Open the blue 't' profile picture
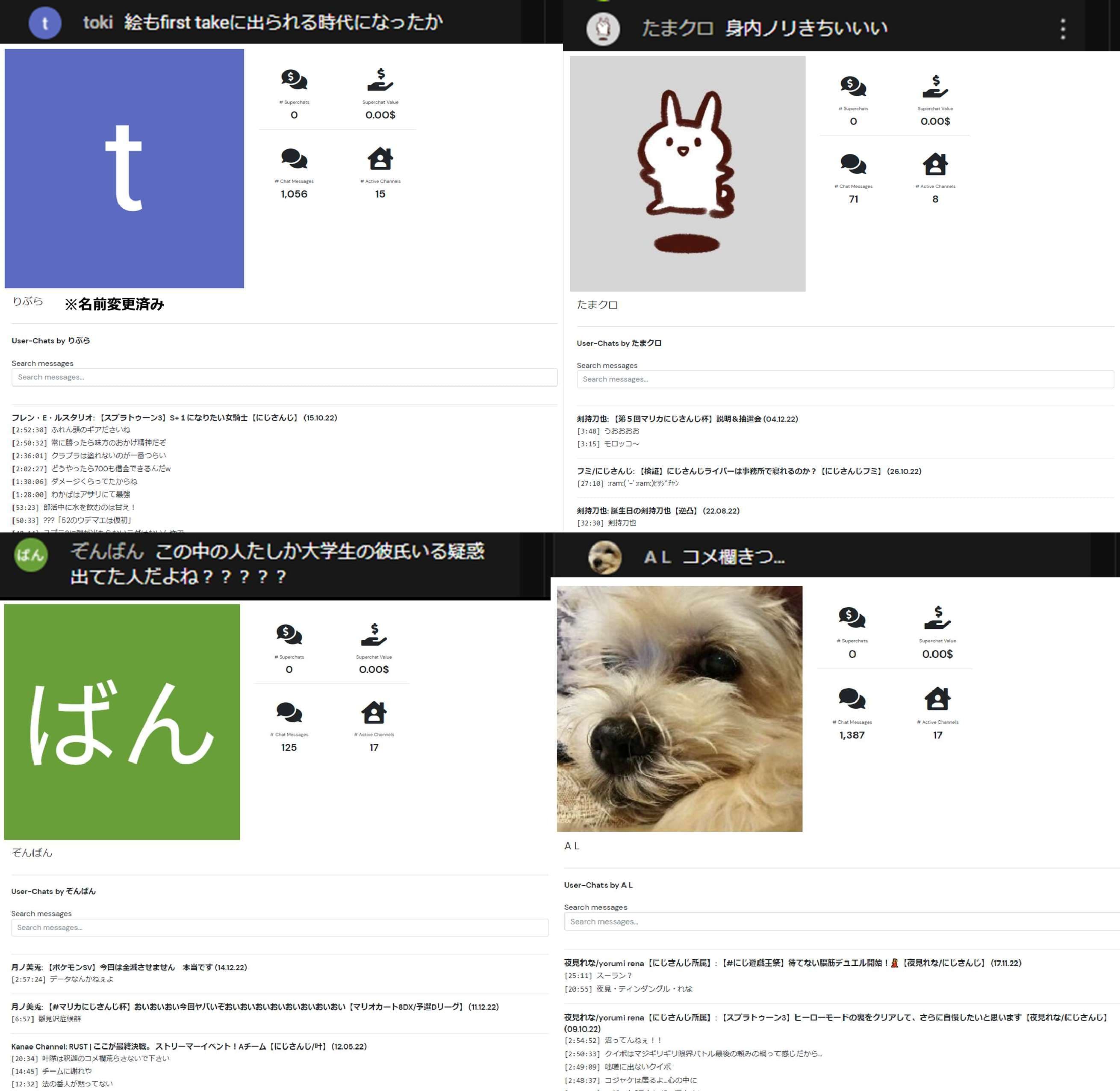Viewport: 1120px width, 1091px height. [124, 169]
